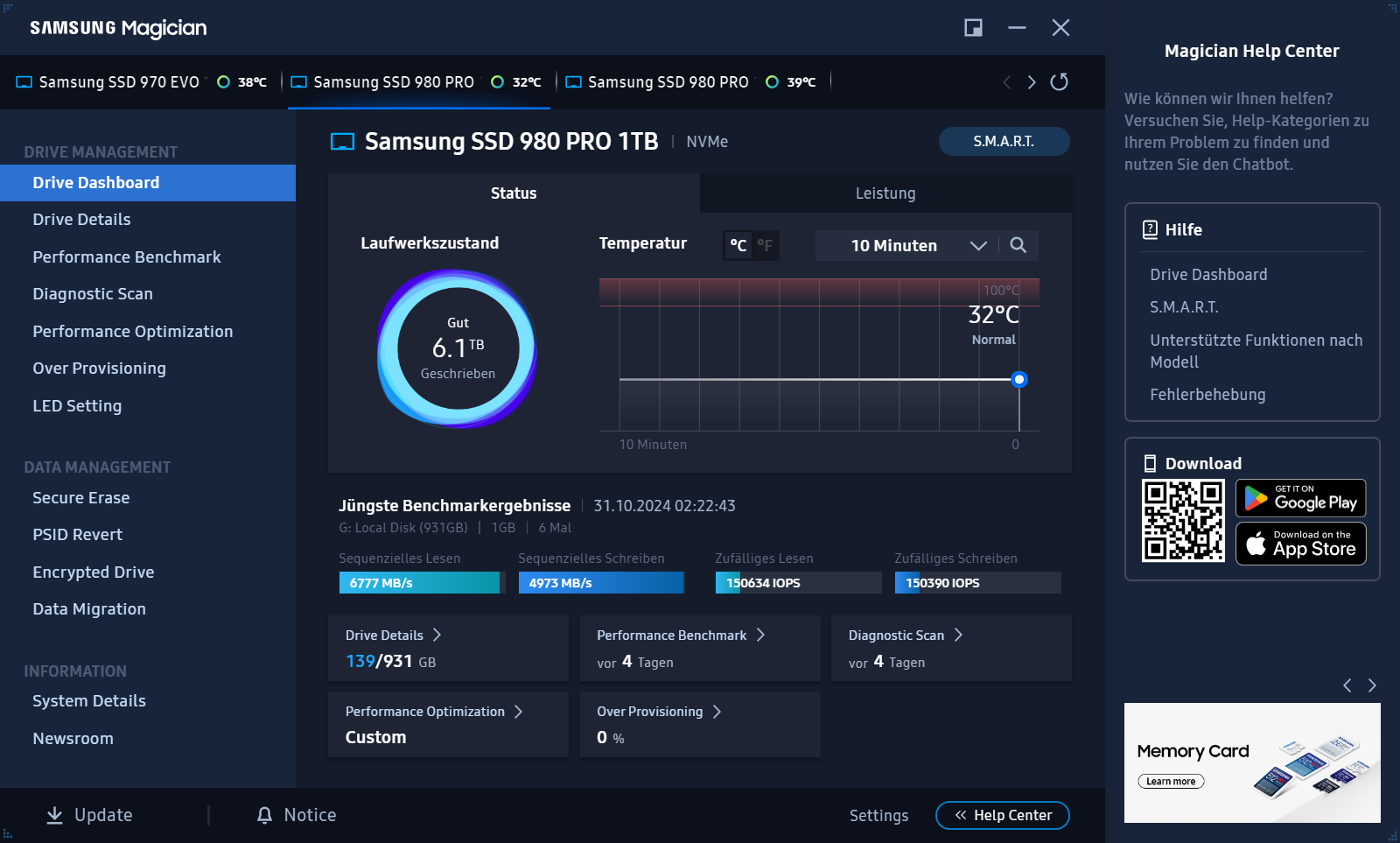The height and width of the screenshot is (843, 1400).
Task: Click the Sequenzielles Lesen 6777 MB/s bar
Action: pyautogui.click(x=422, y=583)
